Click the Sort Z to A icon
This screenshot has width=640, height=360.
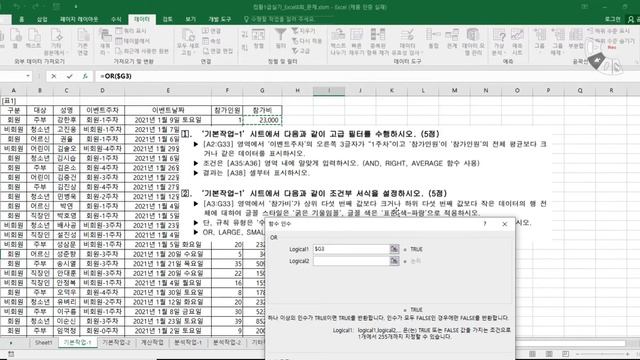pos(244,47)
